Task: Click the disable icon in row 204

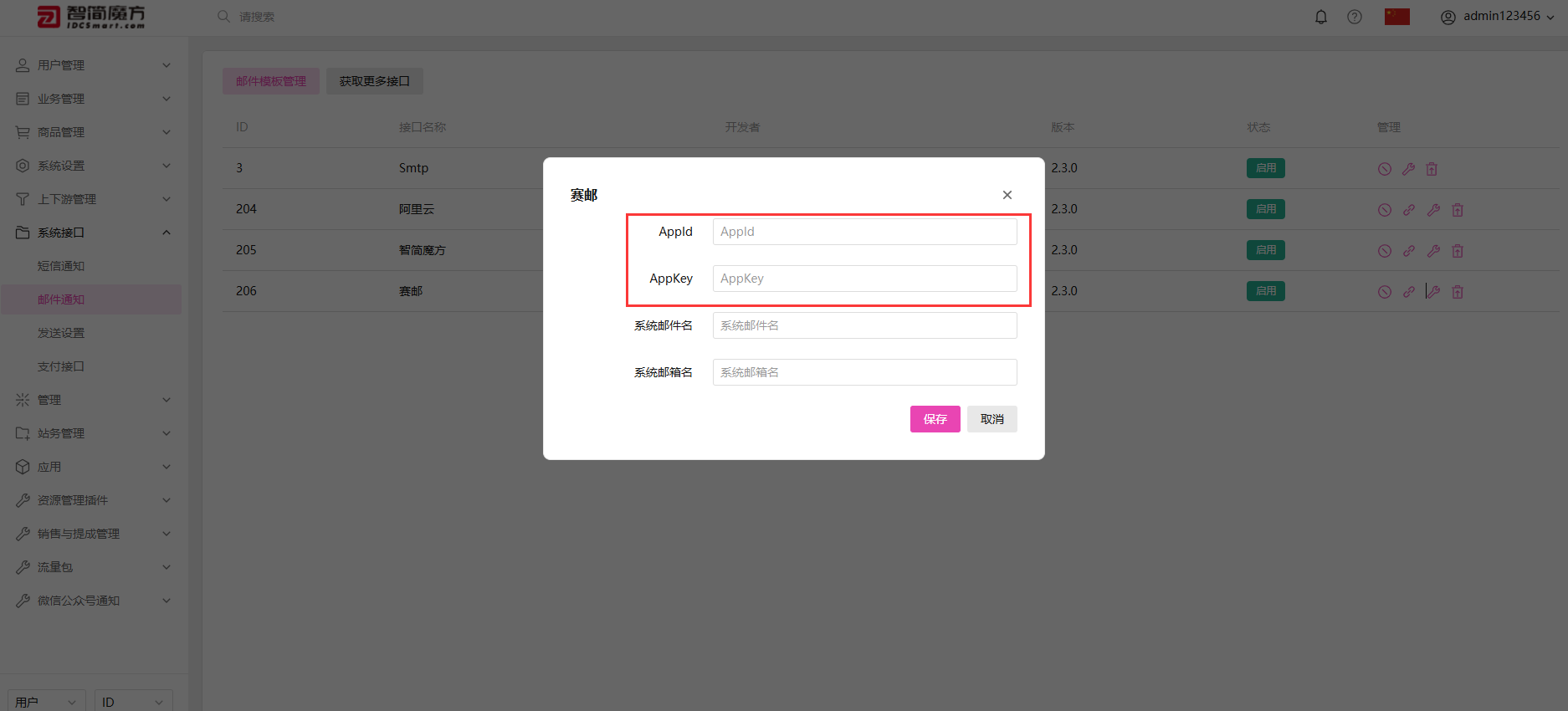Action: coord(1385,210)
